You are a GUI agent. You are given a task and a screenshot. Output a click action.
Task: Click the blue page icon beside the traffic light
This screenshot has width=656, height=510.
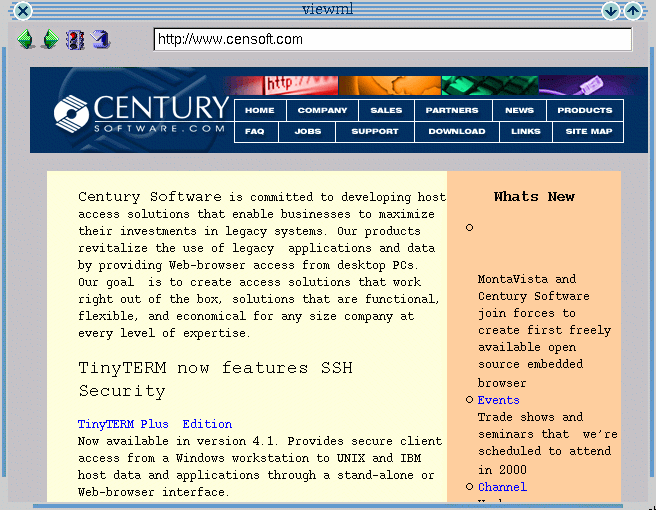pos(100,39)
